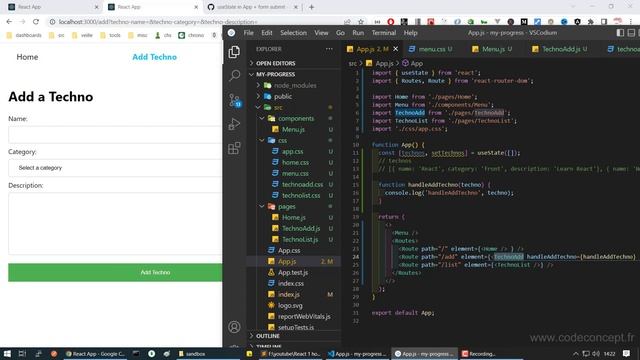Switch to the GitHub useState browser tab

(x=252, y=7)
